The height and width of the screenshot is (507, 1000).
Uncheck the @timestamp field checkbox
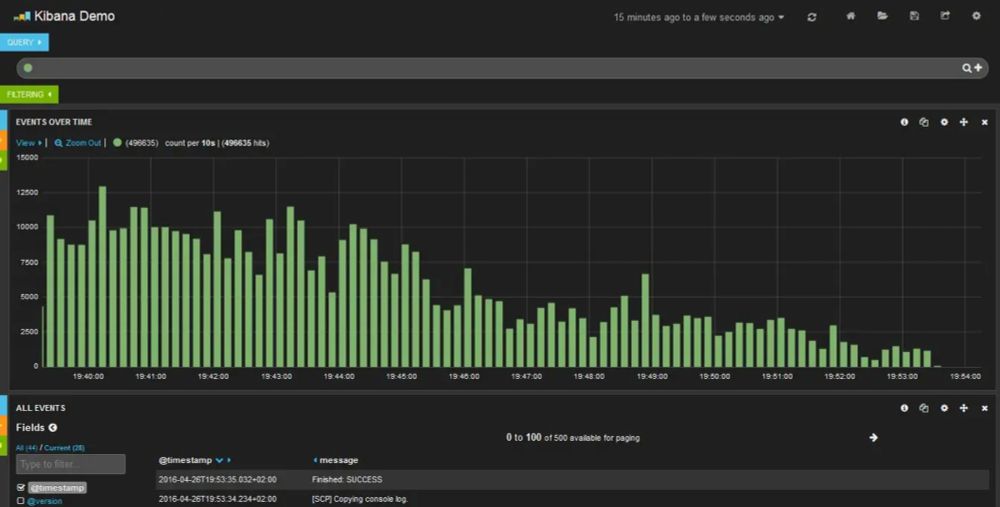(x=20, y=487)
